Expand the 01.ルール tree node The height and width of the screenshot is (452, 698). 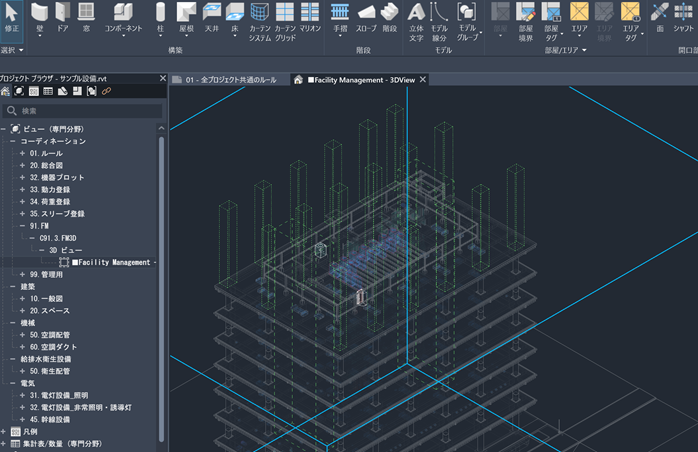pos(21,153)
